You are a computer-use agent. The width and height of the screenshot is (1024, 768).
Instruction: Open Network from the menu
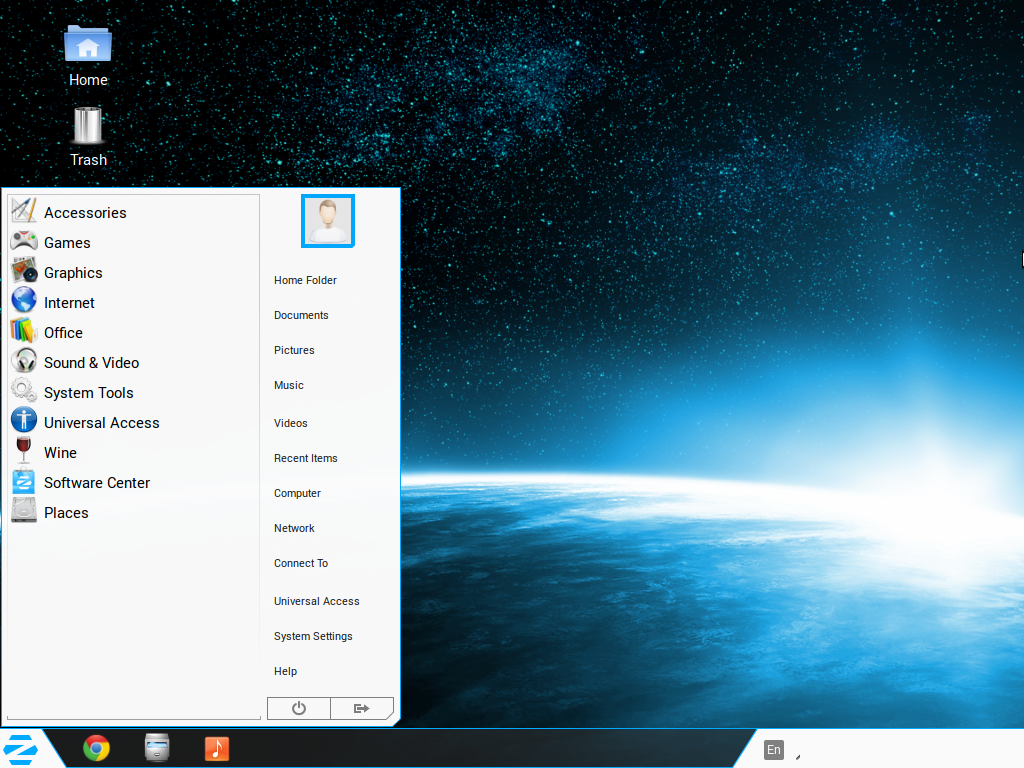point(294,528)
